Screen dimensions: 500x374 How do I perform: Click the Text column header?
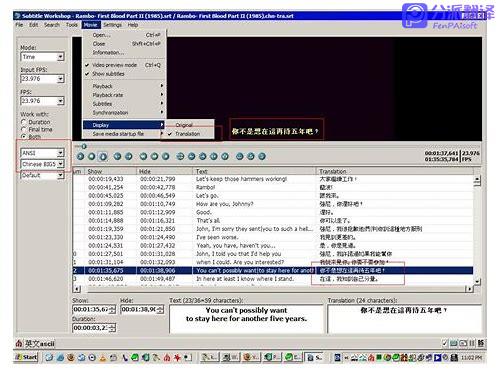point(254,171)
